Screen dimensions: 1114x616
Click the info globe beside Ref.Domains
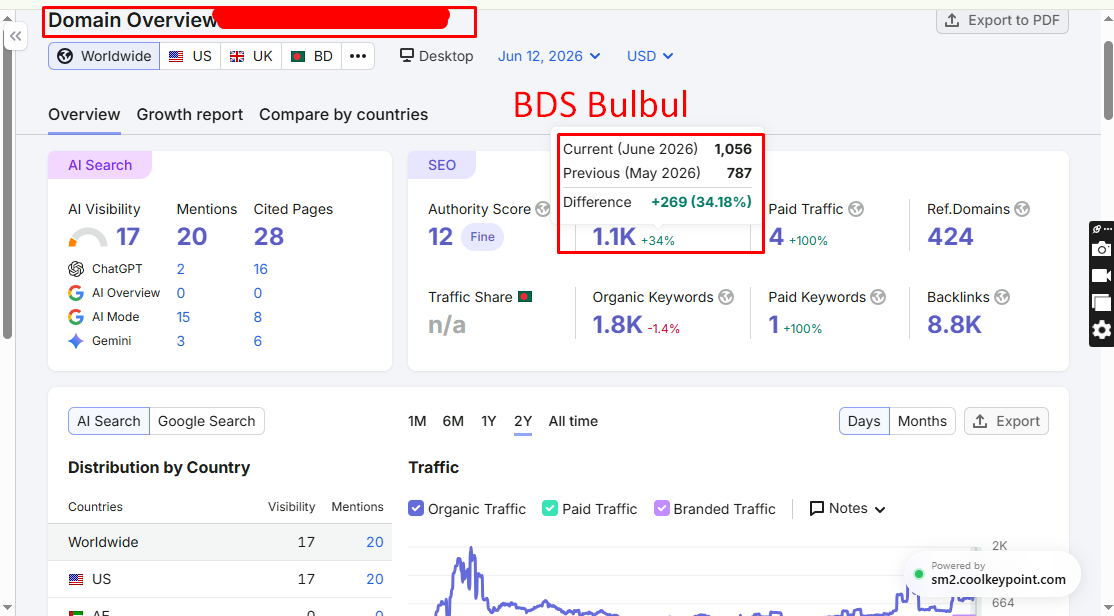coord(1022,209)
